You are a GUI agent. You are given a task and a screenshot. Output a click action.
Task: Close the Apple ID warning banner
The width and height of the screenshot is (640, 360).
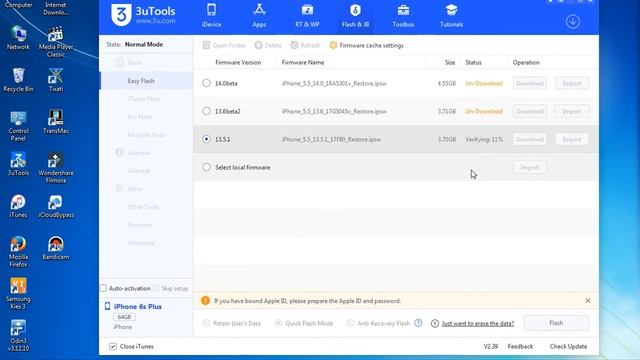point(588,300)
